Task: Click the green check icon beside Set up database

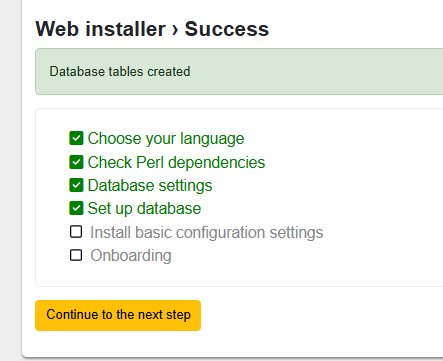Action: [x=76, y=208]
